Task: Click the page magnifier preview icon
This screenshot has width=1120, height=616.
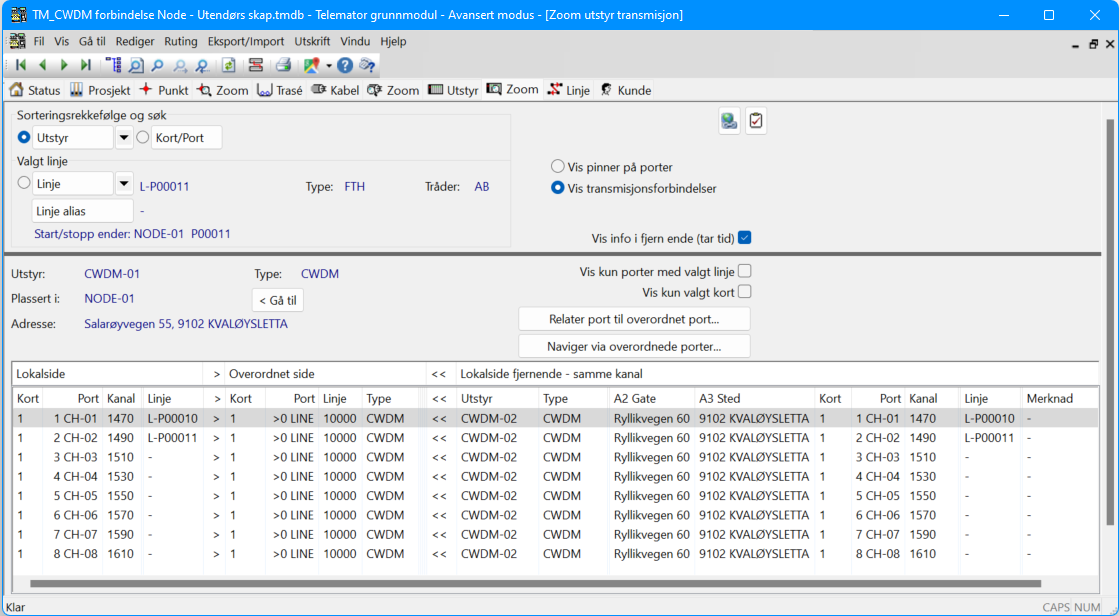Action: (x=135, y=65)
